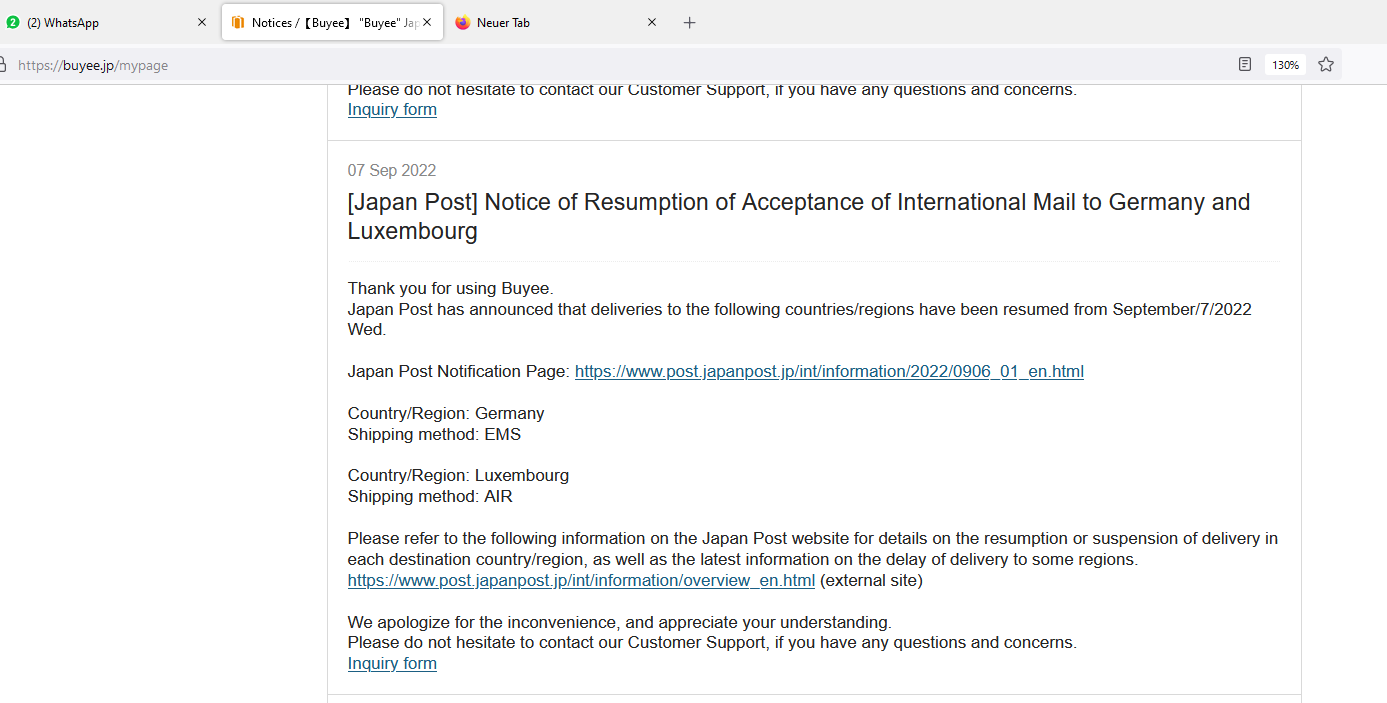Open a new tab with plus button
This screenshot has width=1387, height=703.
[689, 23]
